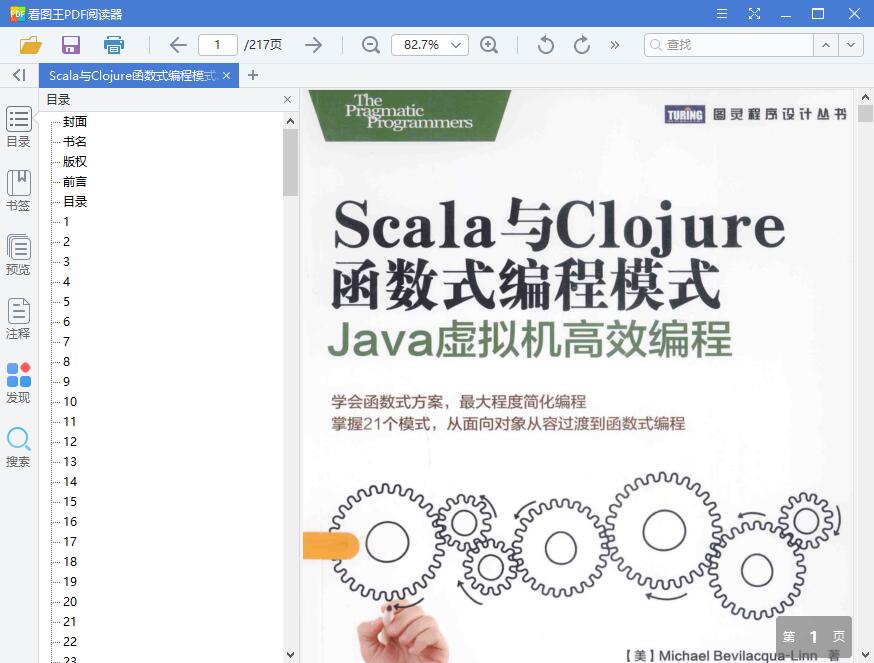Open the 预览 thumbnails sidebar panel
Screen dimensions: 874x663
[18, 255]
